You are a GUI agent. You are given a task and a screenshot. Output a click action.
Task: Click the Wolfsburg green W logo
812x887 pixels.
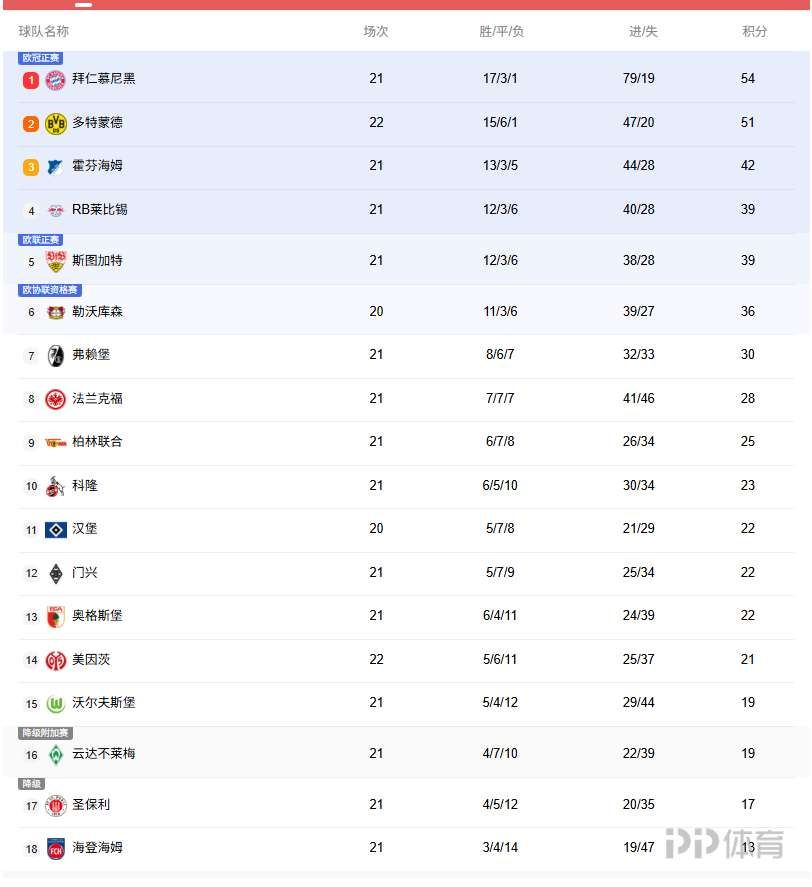[x=56, y=703]
